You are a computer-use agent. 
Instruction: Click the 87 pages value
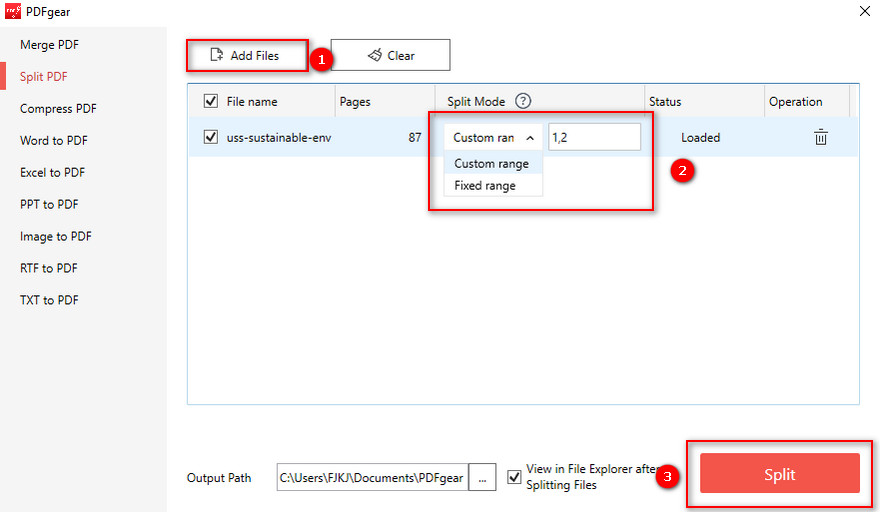pyautogui.click(x=415, y=138)
